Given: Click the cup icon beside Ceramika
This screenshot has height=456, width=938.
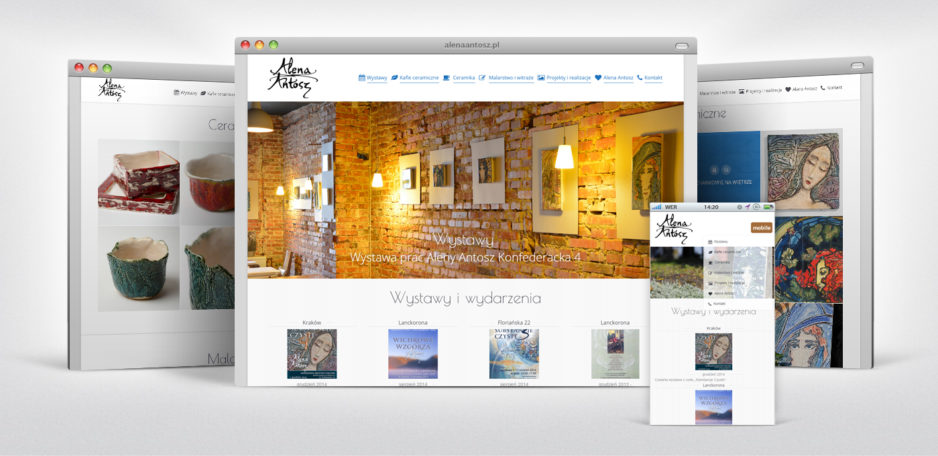Looking at the screenshot, I should coord(447,77).
